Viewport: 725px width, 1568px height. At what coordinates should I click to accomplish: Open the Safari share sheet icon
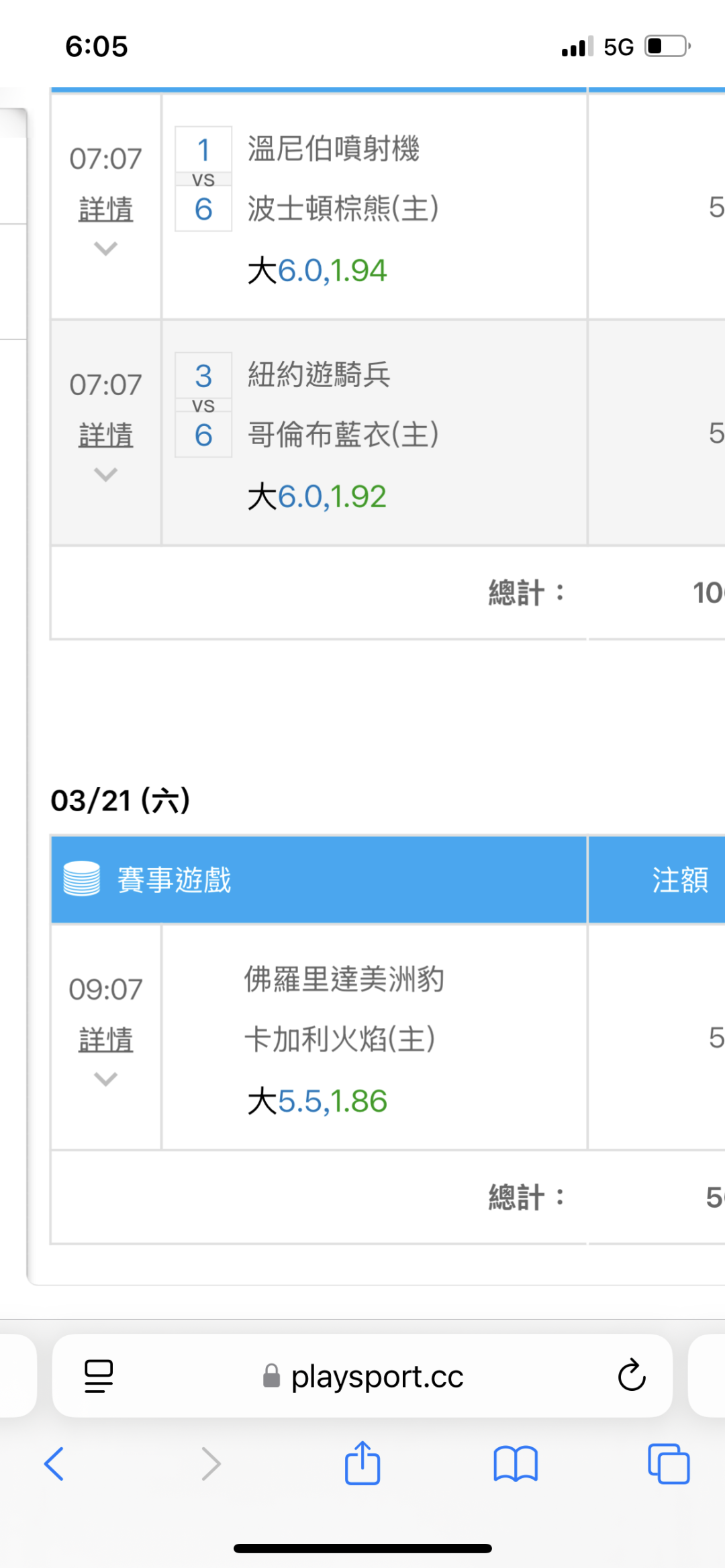tap(362, 1462)
